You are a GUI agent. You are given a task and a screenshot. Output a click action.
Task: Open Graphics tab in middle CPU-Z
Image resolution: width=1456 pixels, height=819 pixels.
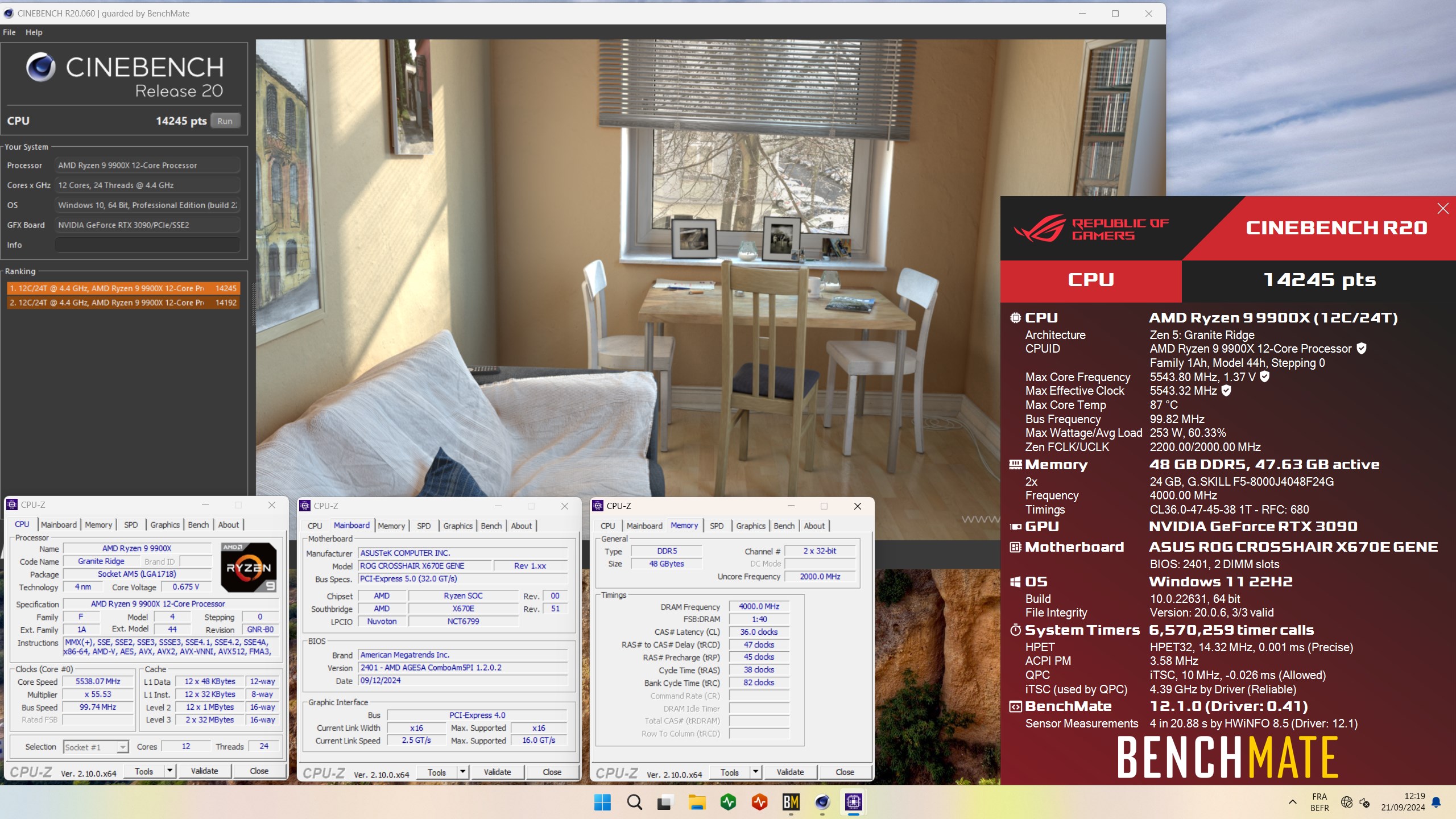coord(458,526)
